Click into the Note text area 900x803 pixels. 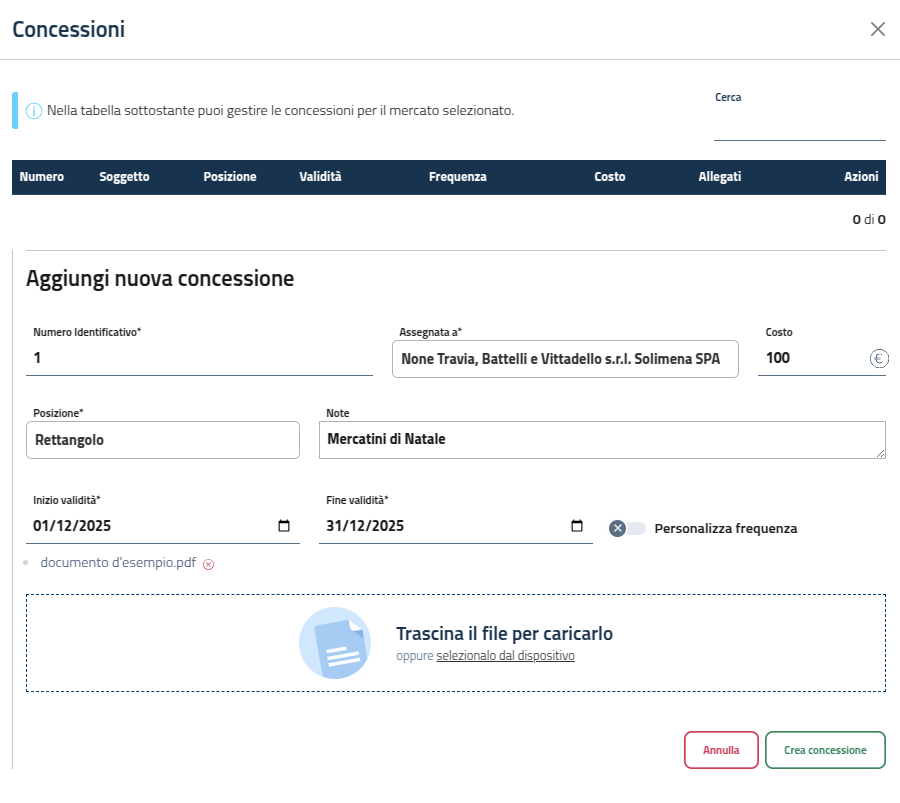pyautogui.click(x=601, y=440)
